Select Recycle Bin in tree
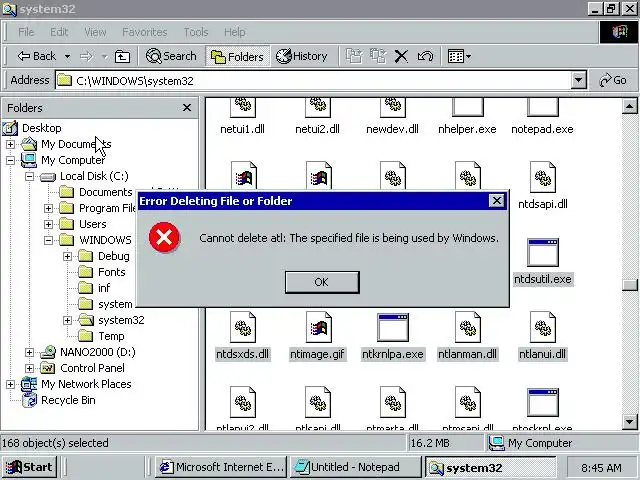The height and width of the screenshot is (480, 640). click(68, 400)
